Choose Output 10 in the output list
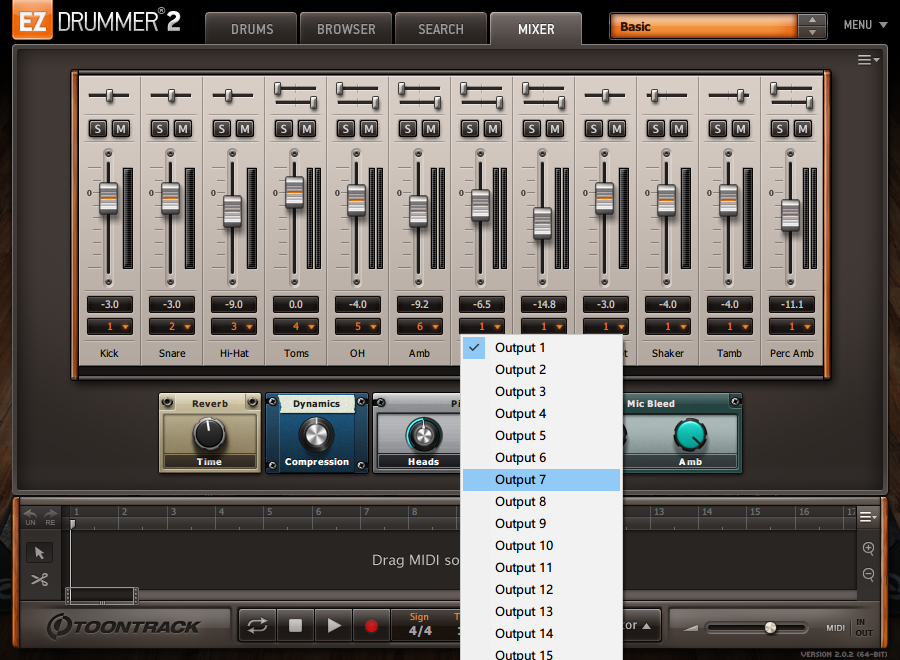The width and height of the screenshot is (900, 660). click(541, 546)
